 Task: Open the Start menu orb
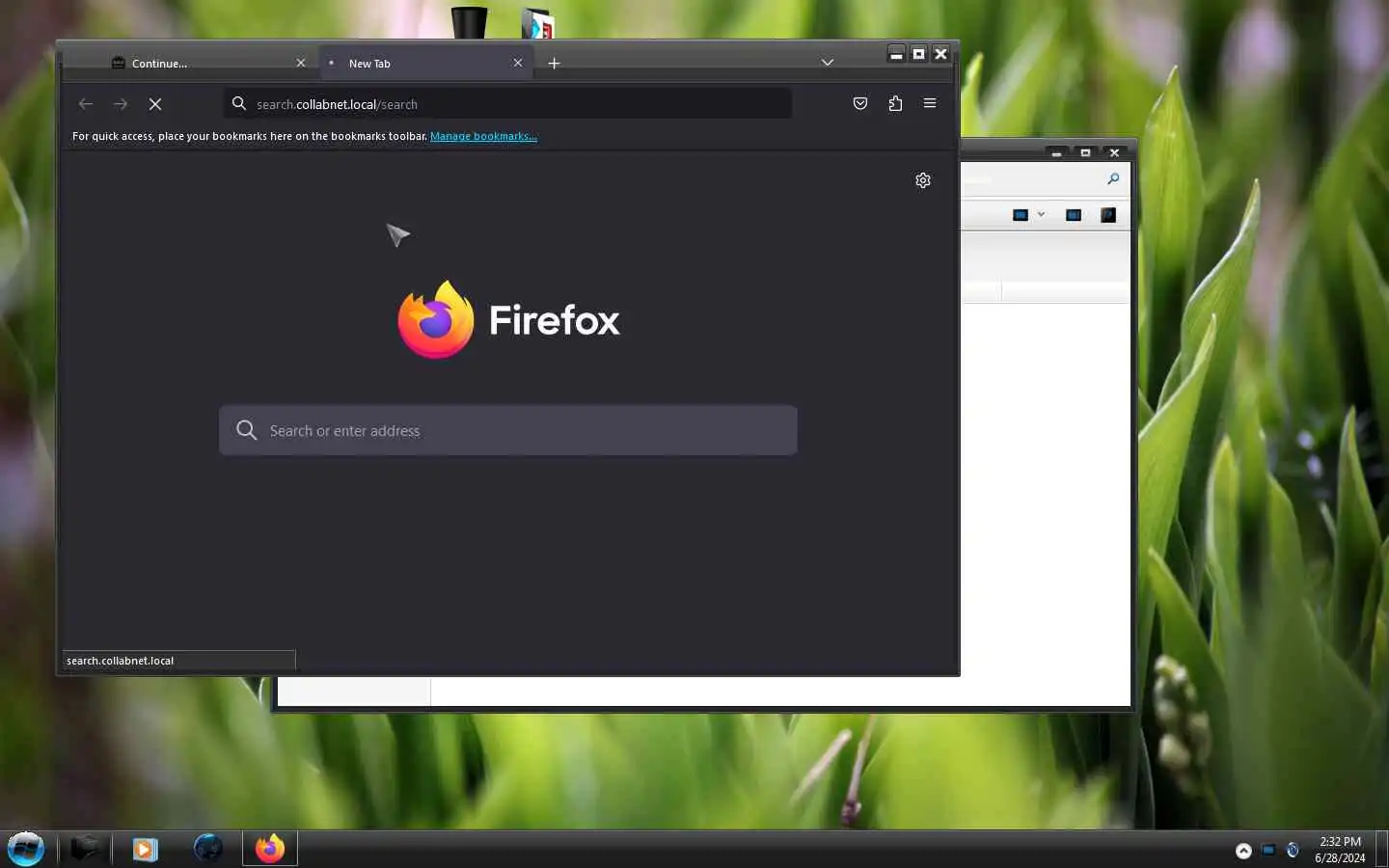pyautogui.click(x=26, y=849)
